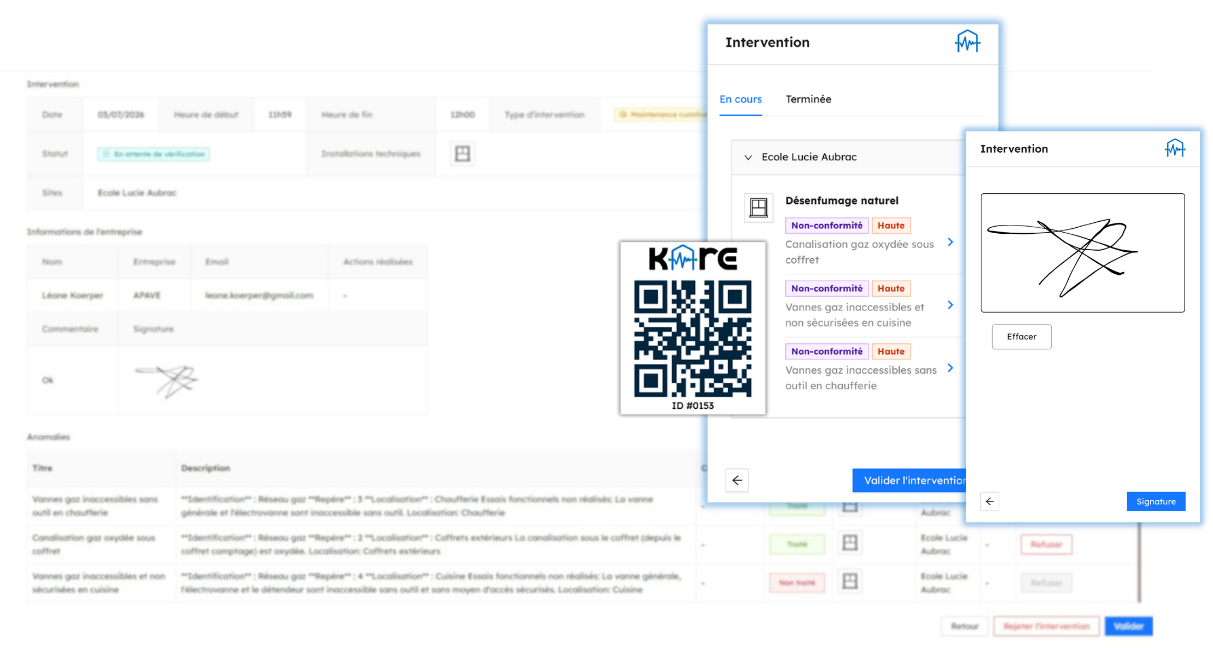Click inside the signature drawing canvas
Viewport: 1213px width, 648px height.
[x=1083, y=253]
